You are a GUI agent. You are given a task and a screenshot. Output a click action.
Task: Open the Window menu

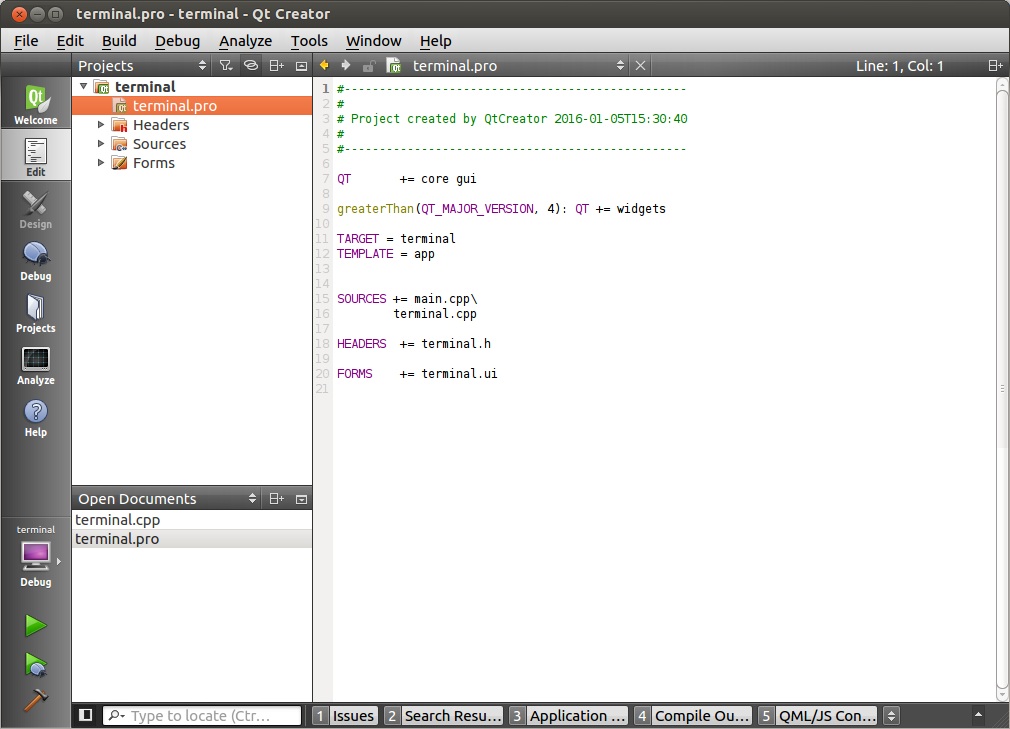coord(374,41)
